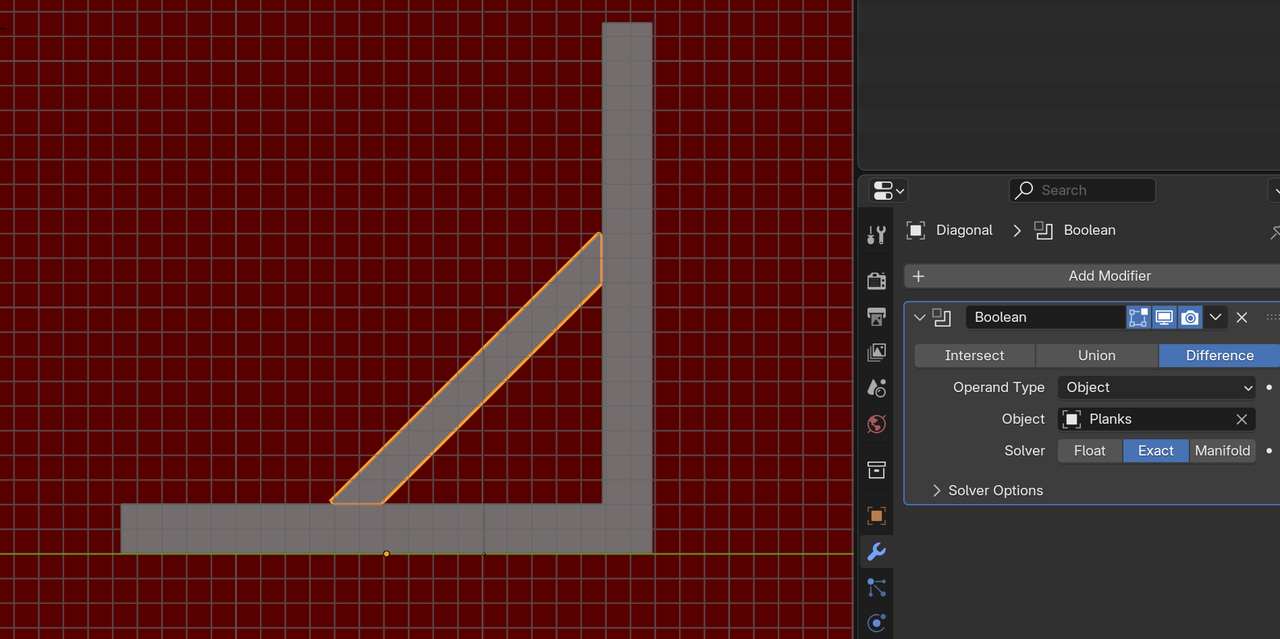The width and height of the screenshot is (1280, 639).
Task: Switch boolean operation to Intersect
Action: [974, 355]
